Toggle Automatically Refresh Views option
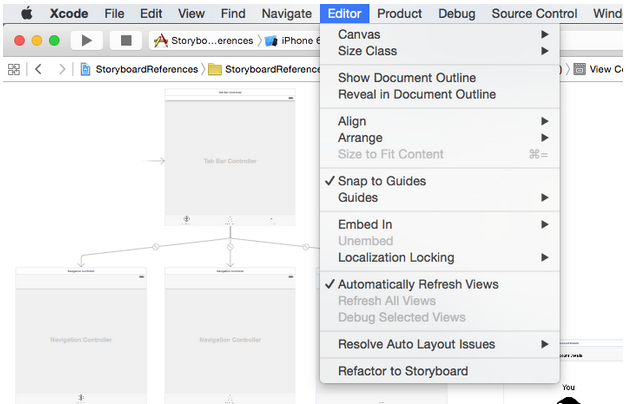The width and height of the screenshot is (637, 404). tap(417, 284)
